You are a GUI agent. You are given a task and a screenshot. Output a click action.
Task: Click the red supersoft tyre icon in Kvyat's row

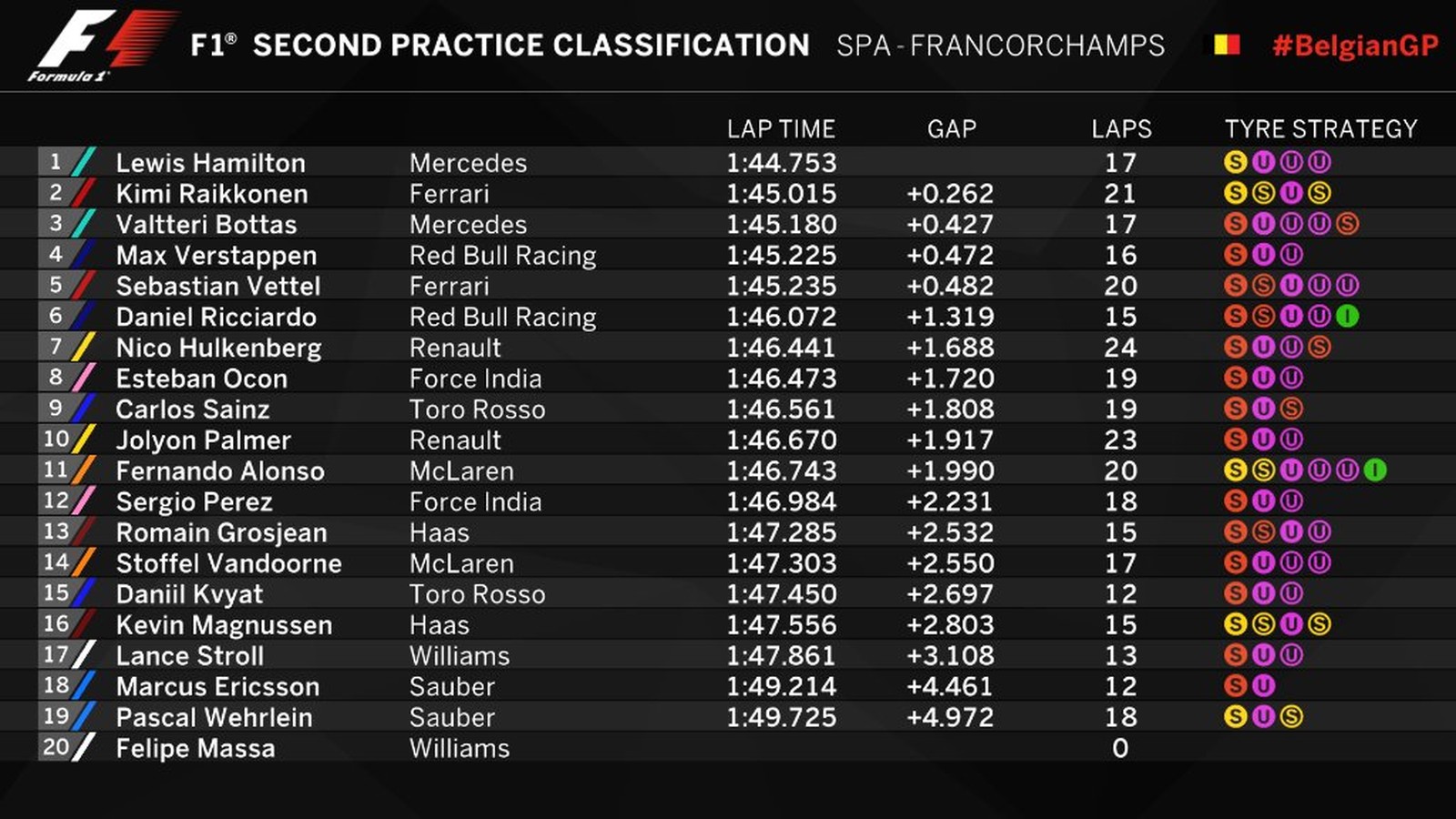coord(1235,594)
